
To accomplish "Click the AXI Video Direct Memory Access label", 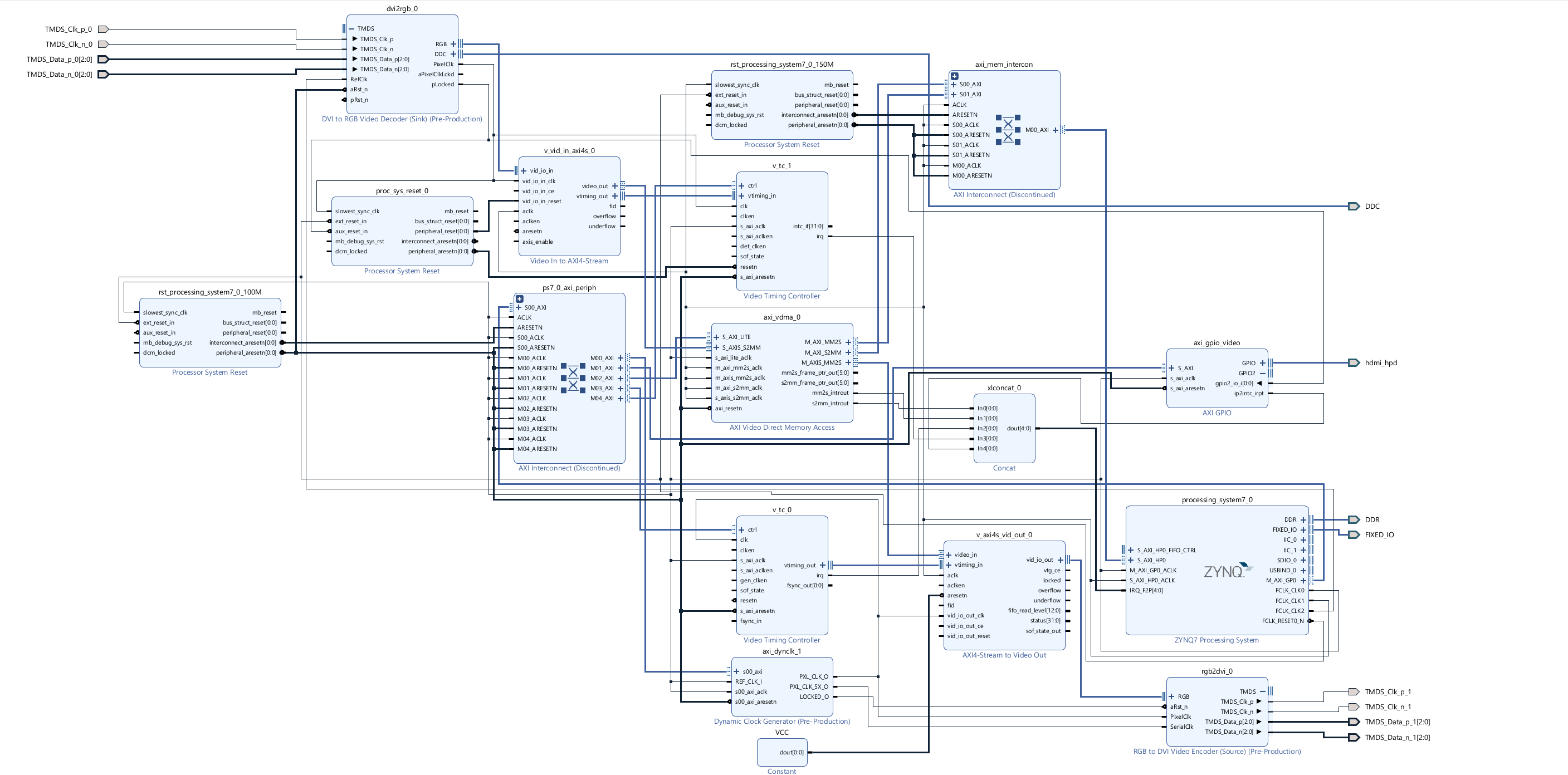I will point(781,428).
